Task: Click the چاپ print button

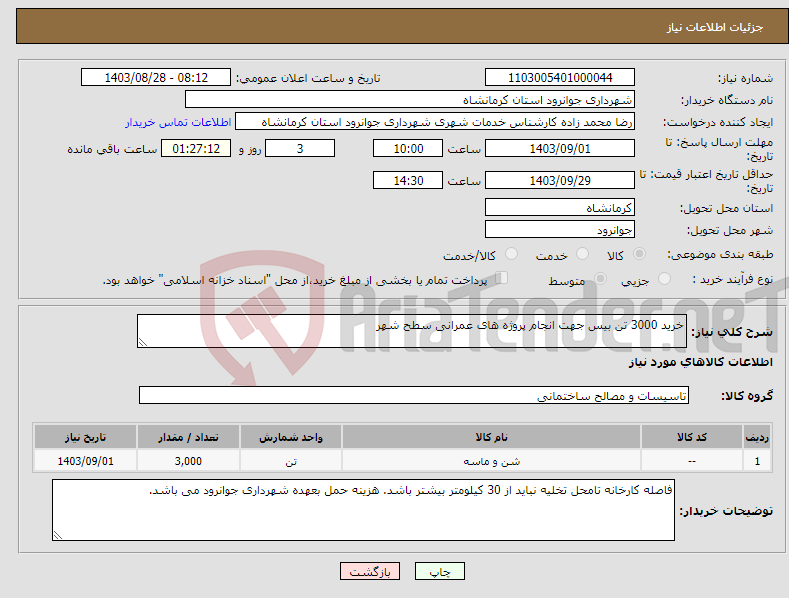Action: 440,571
